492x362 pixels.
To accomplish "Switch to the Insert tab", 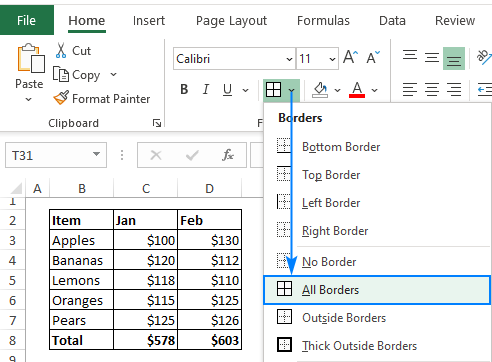I will (x=149, y=21).
